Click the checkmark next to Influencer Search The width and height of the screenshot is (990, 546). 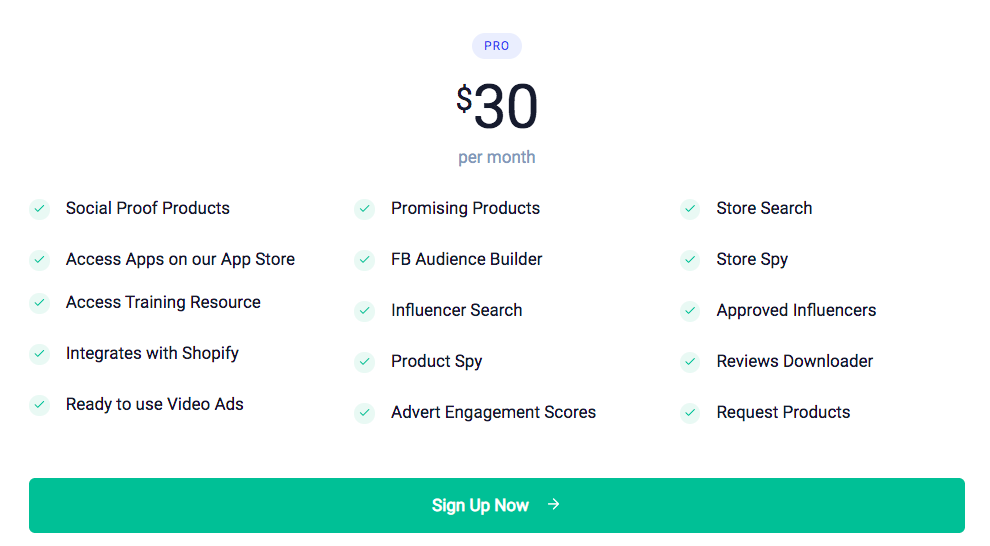click(365, 311)
